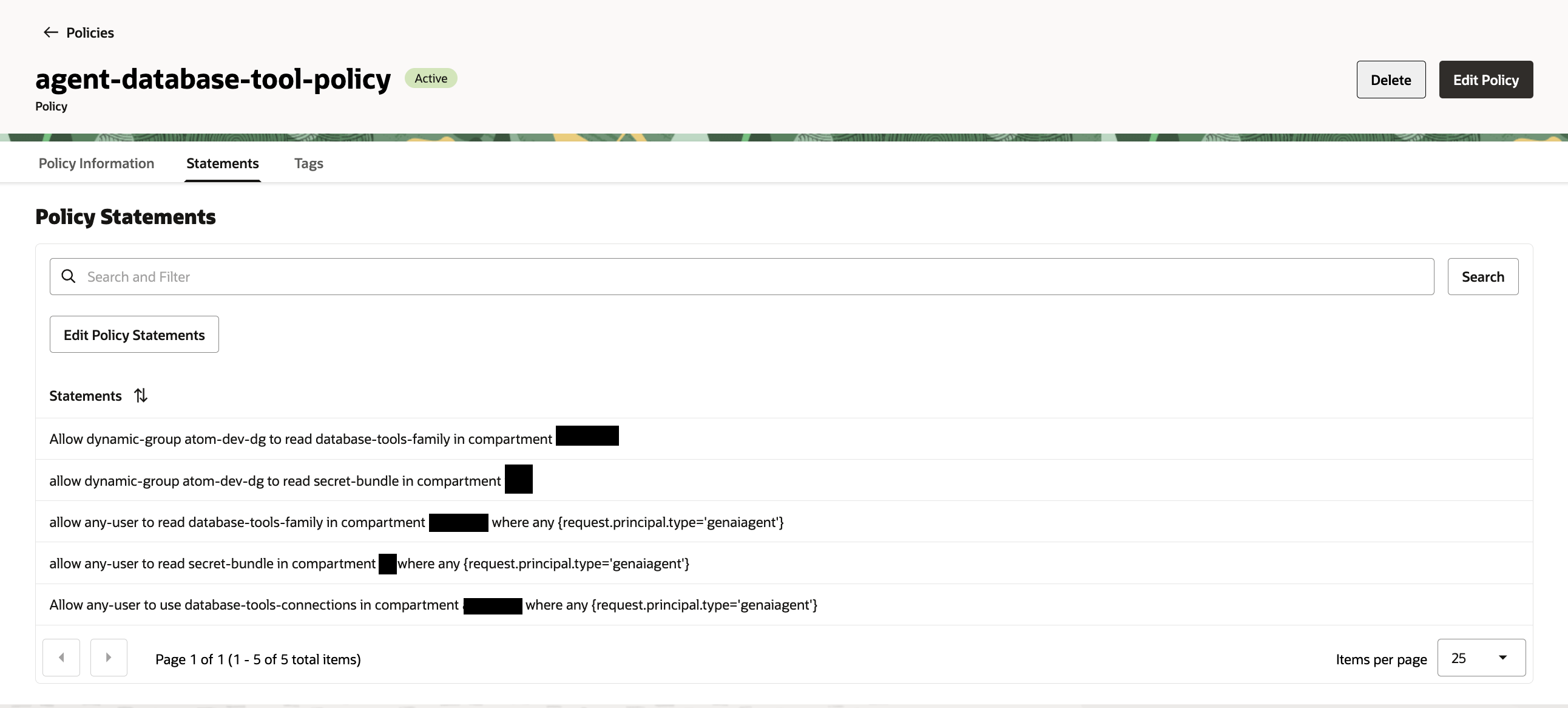Click the Edit Policy button
The image size is (1568, 708).
(x=1485, y=80)
